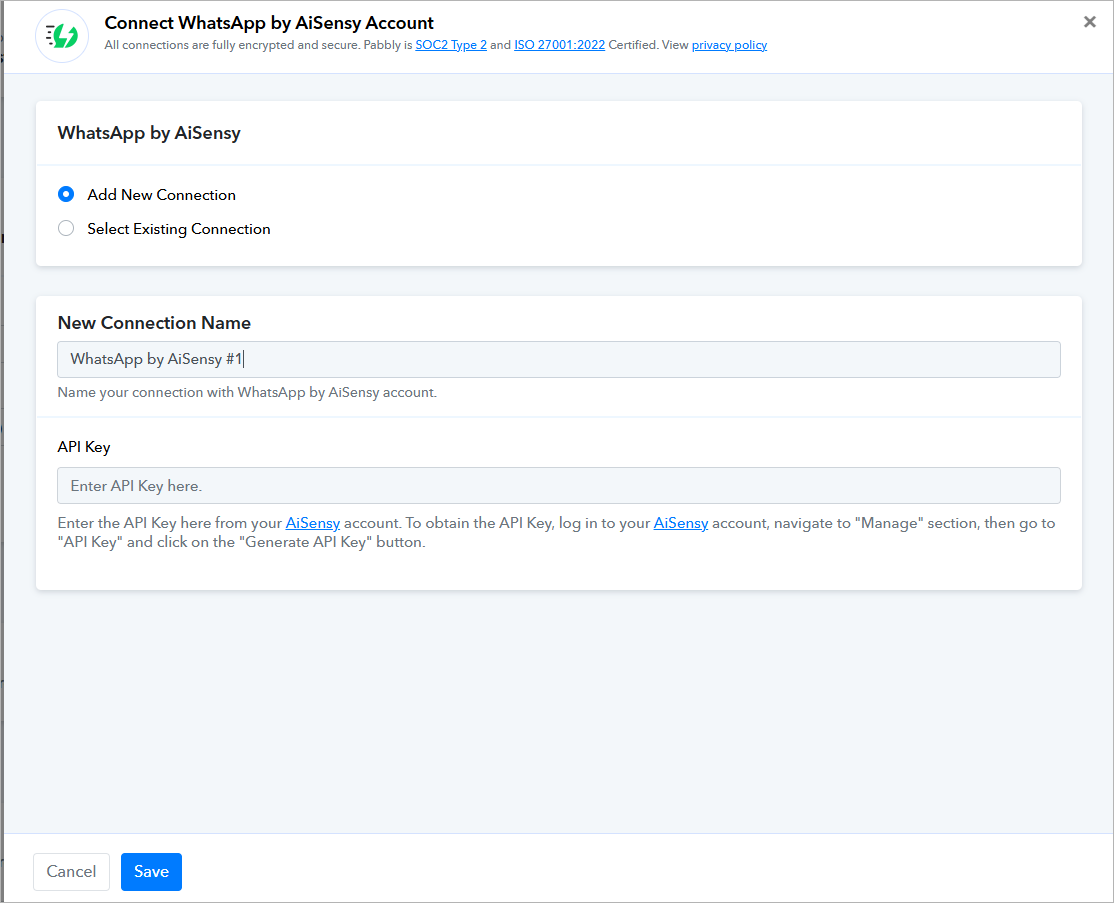Focus the API Key input field

point(558,485)
